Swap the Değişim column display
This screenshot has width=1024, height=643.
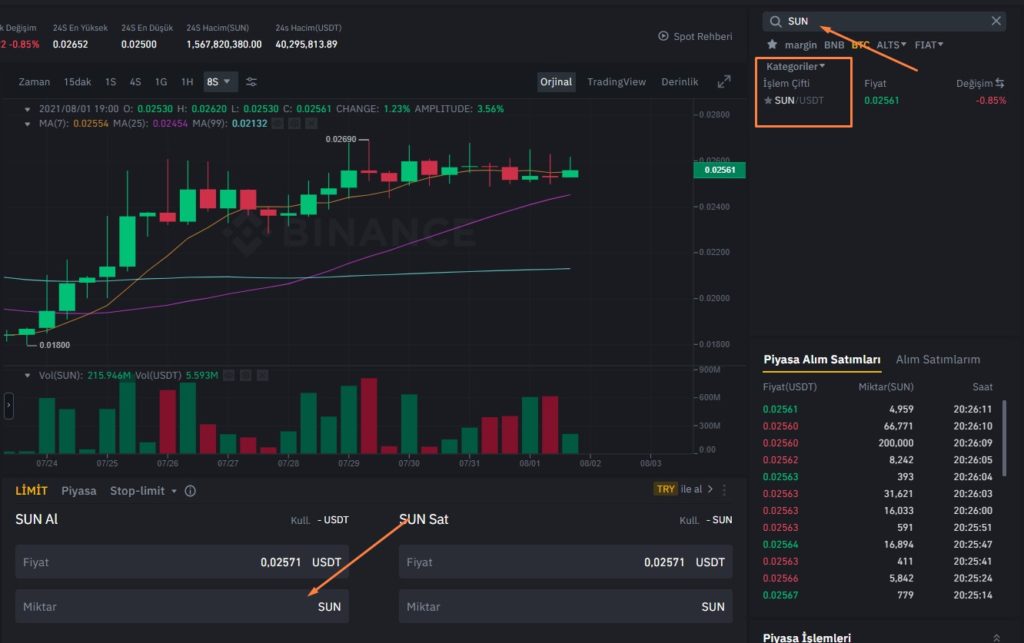1000,83
